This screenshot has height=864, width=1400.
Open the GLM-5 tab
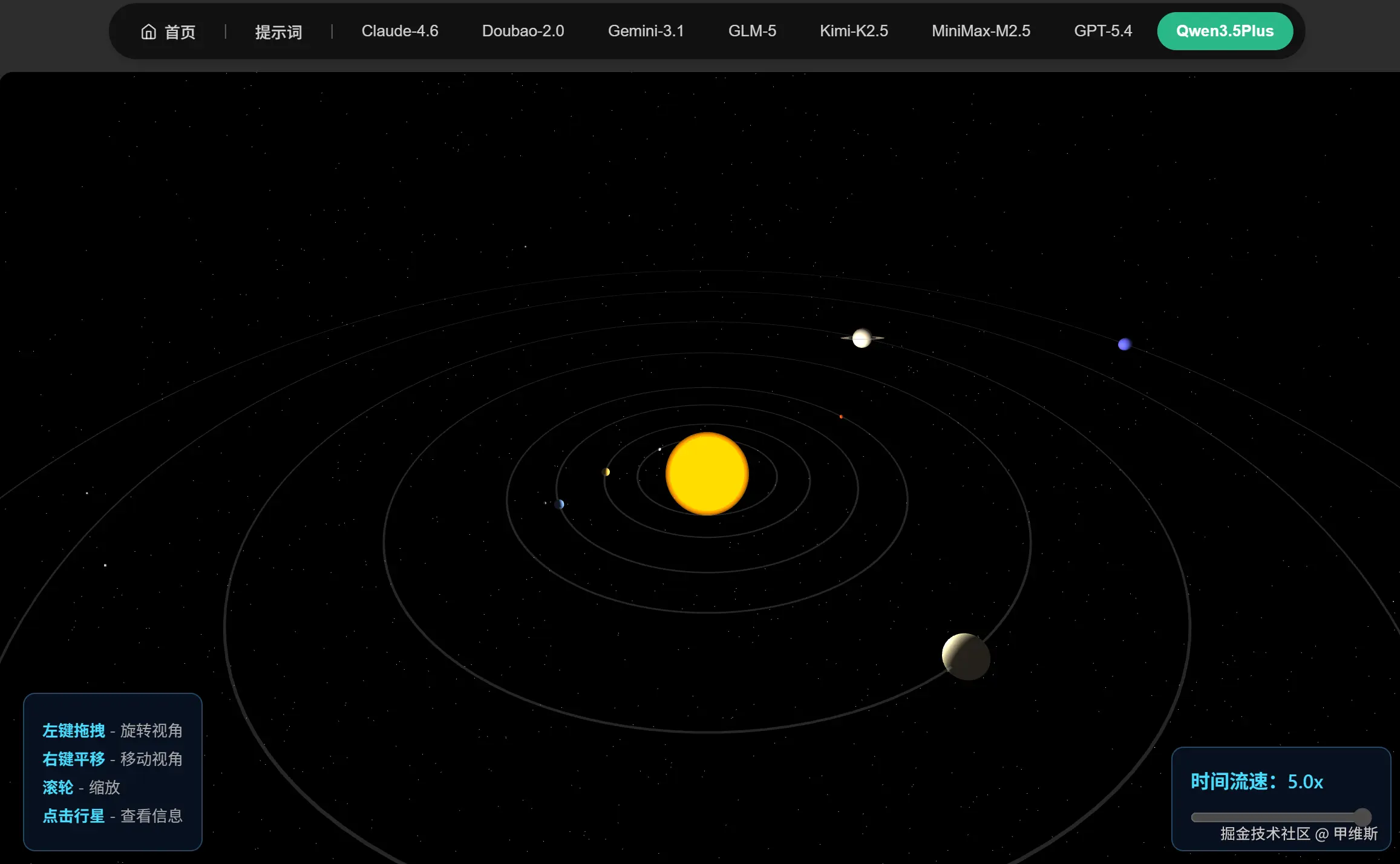click(751, 31)
